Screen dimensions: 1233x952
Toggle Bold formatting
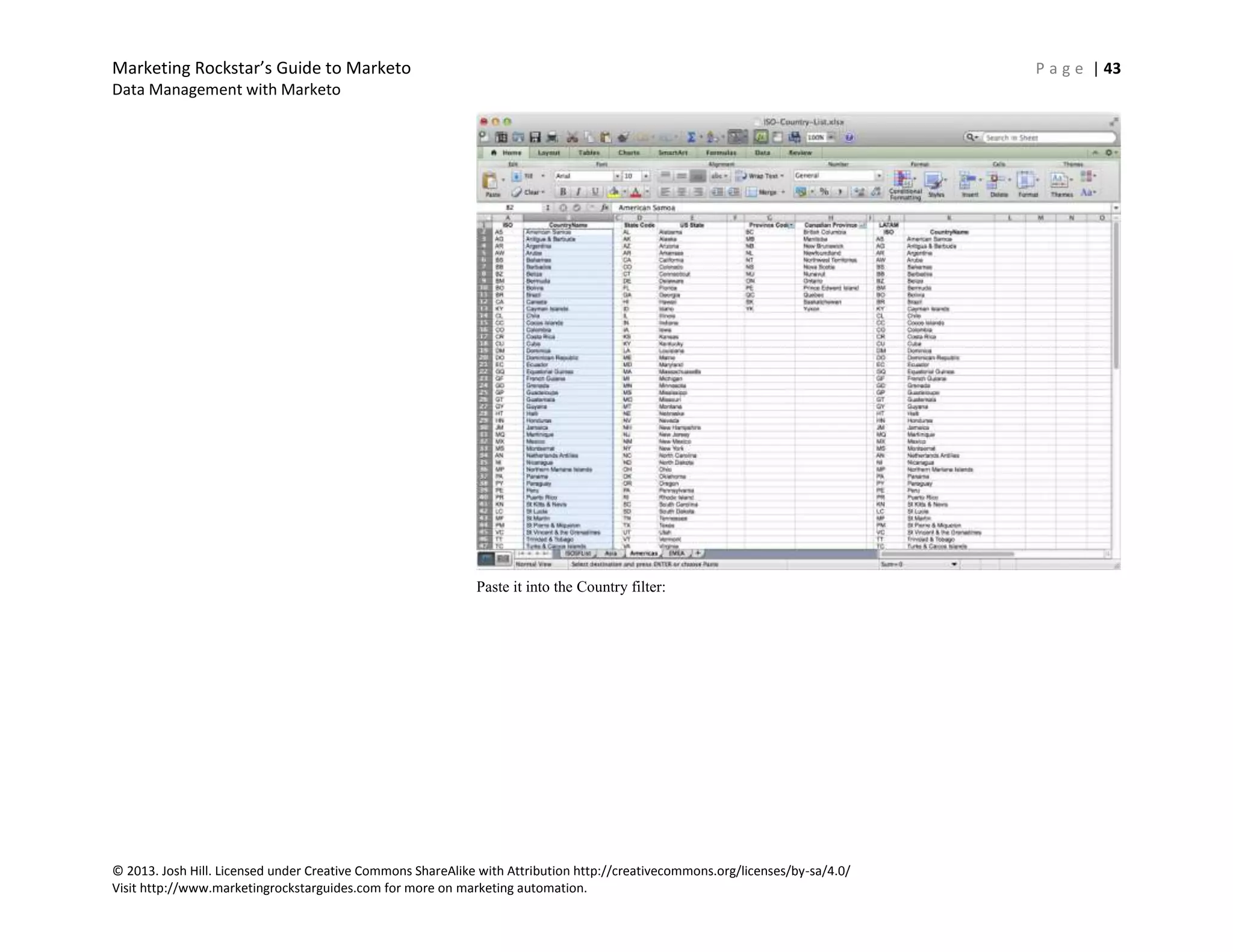(563, 191)
